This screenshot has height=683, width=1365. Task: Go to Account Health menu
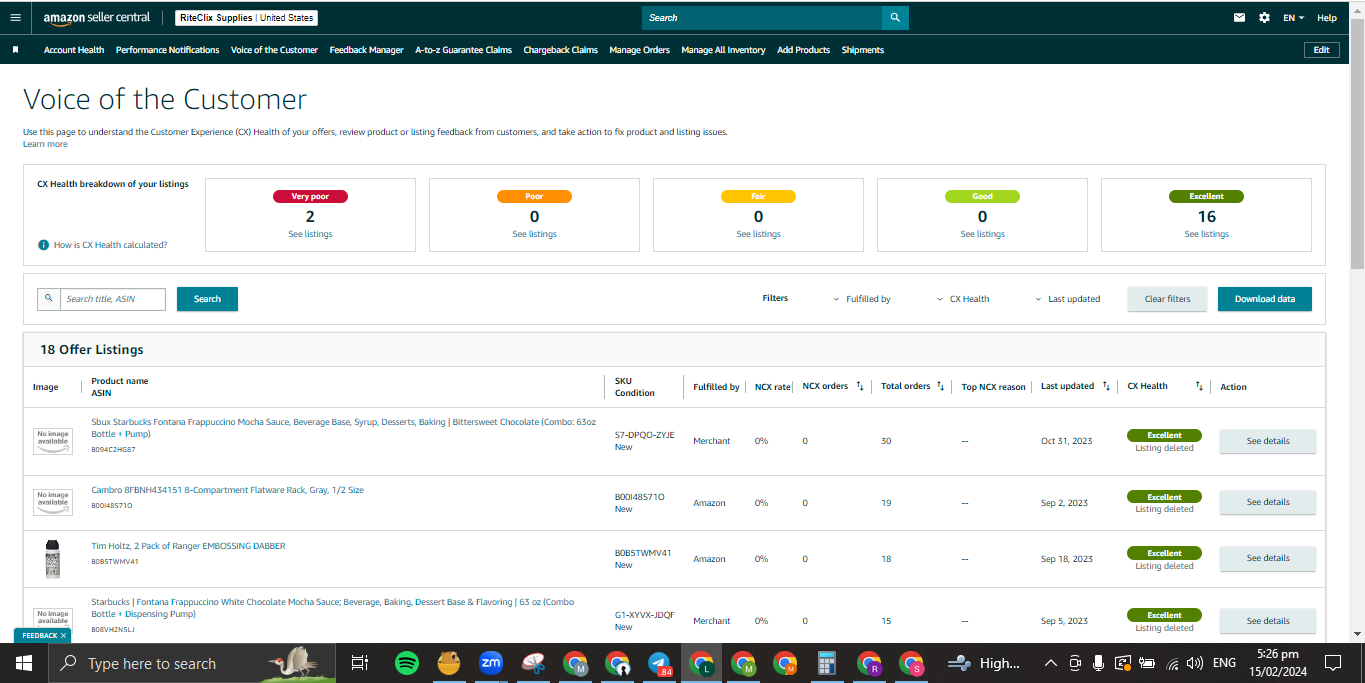click(74, 50)
